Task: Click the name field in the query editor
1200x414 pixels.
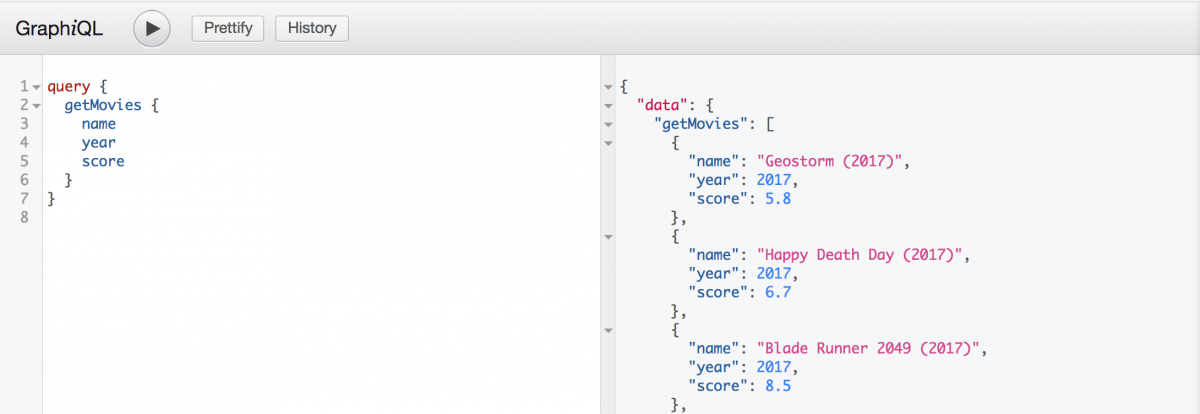Action: tap(99, 124)
